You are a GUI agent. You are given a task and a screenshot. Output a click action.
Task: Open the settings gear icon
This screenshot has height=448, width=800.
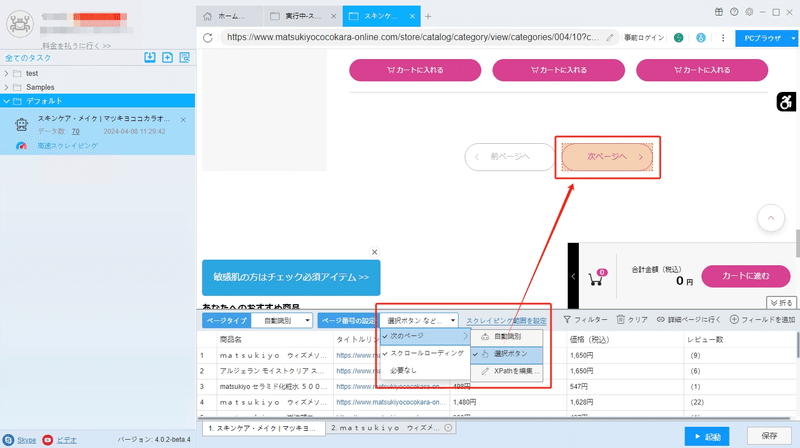click(749, 12)
